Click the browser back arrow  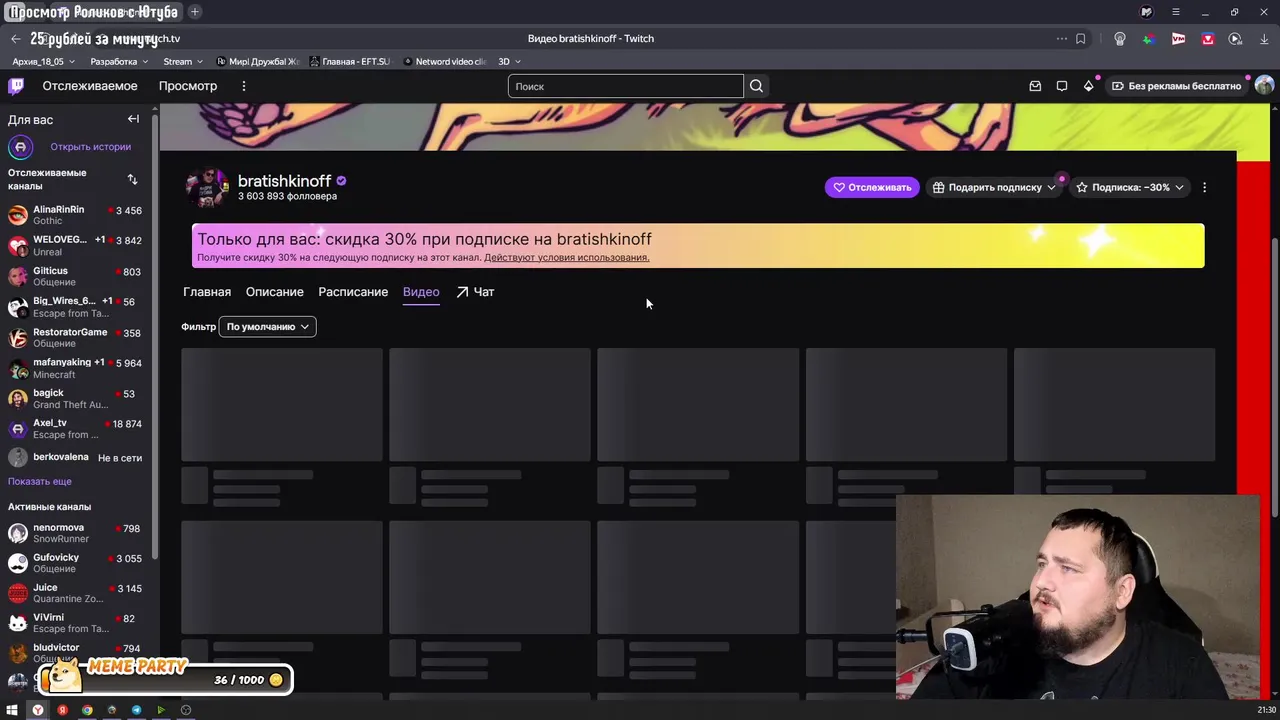[x=15, y=39]
